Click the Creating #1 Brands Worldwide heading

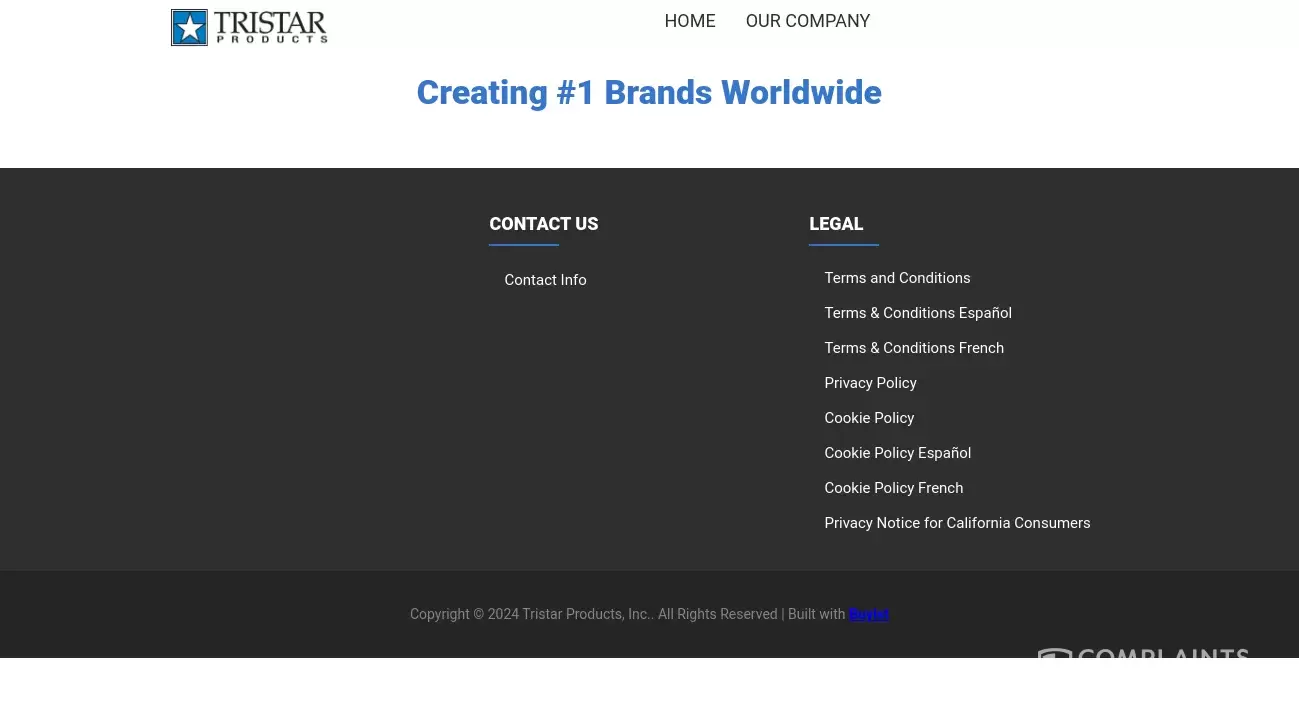pyautogui.click(x=649, y=93)
